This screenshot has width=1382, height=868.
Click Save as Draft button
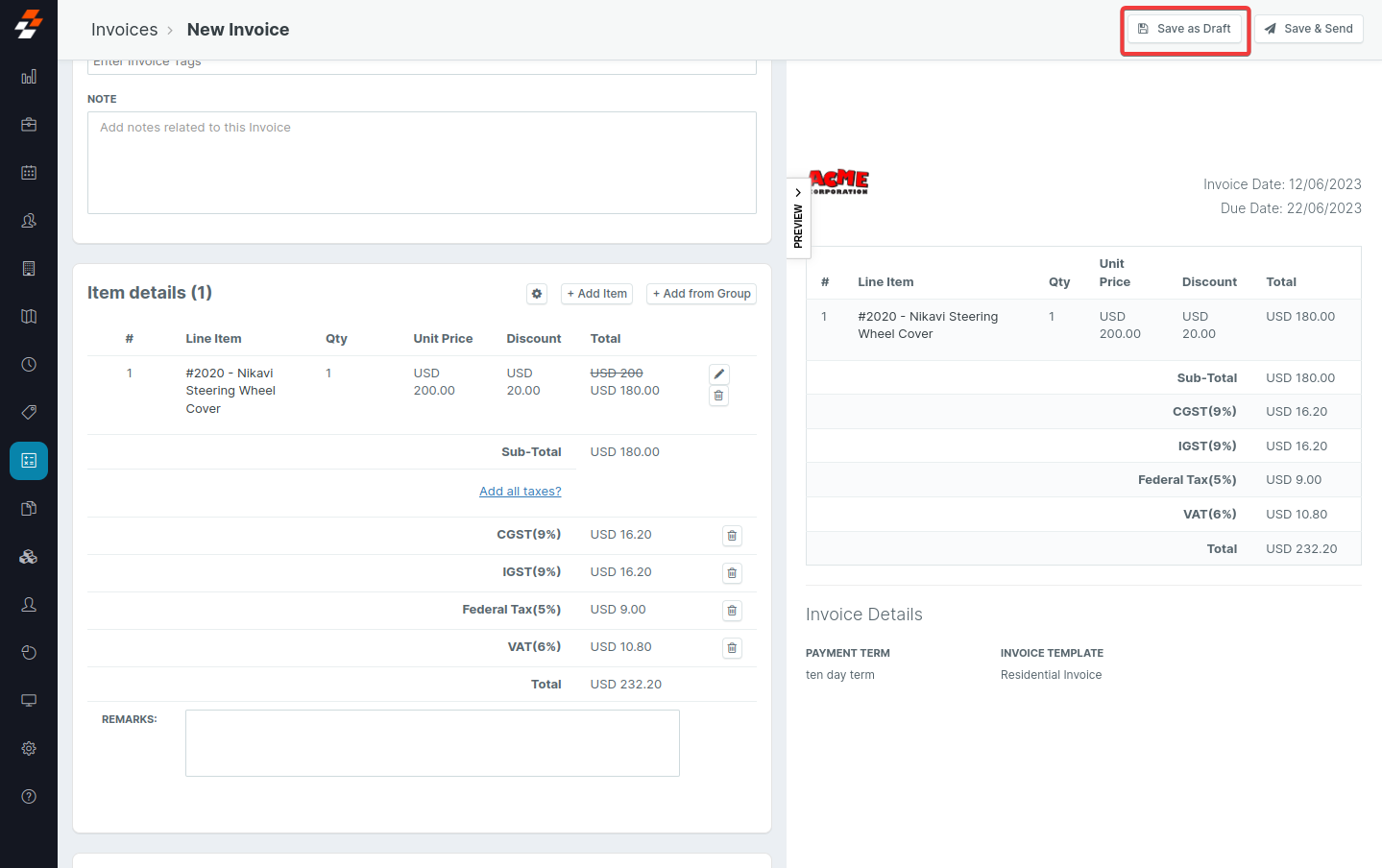1184,29
